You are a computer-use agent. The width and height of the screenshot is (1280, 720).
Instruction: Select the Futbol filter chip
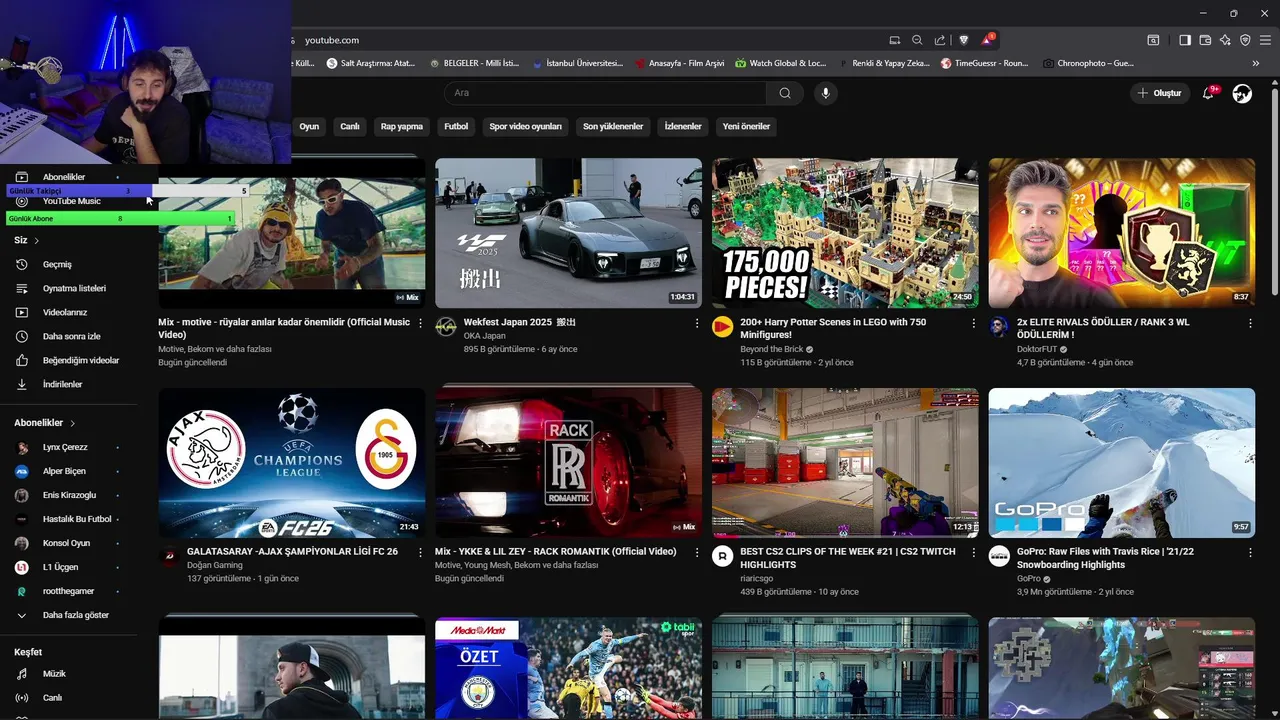(456, 126)
